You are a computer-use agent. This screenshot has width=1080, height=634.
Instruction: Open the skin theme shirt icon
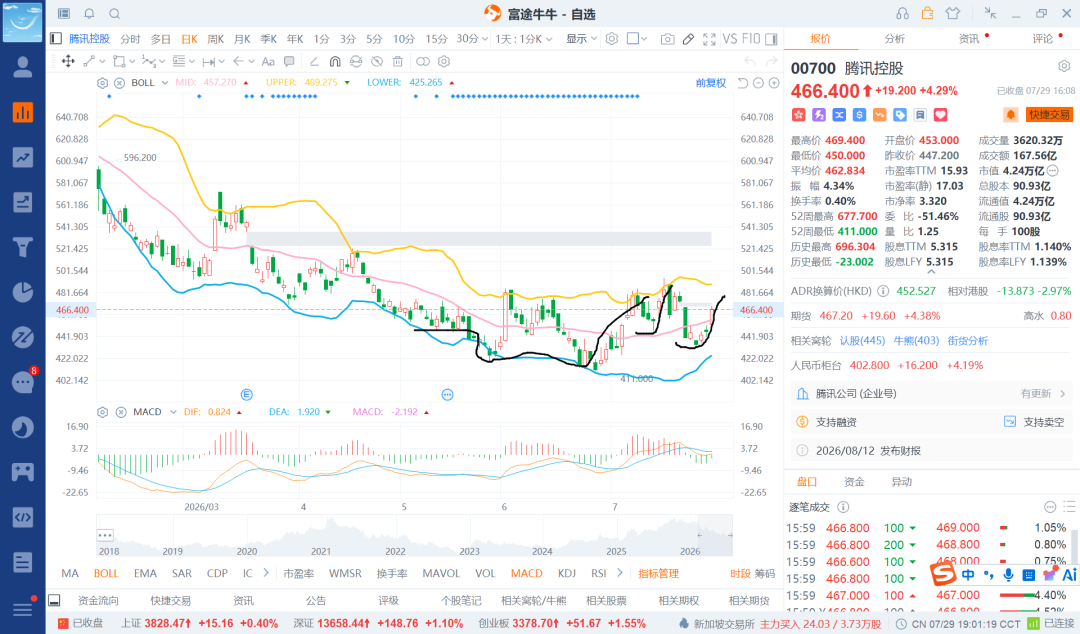tap(953, 13)
